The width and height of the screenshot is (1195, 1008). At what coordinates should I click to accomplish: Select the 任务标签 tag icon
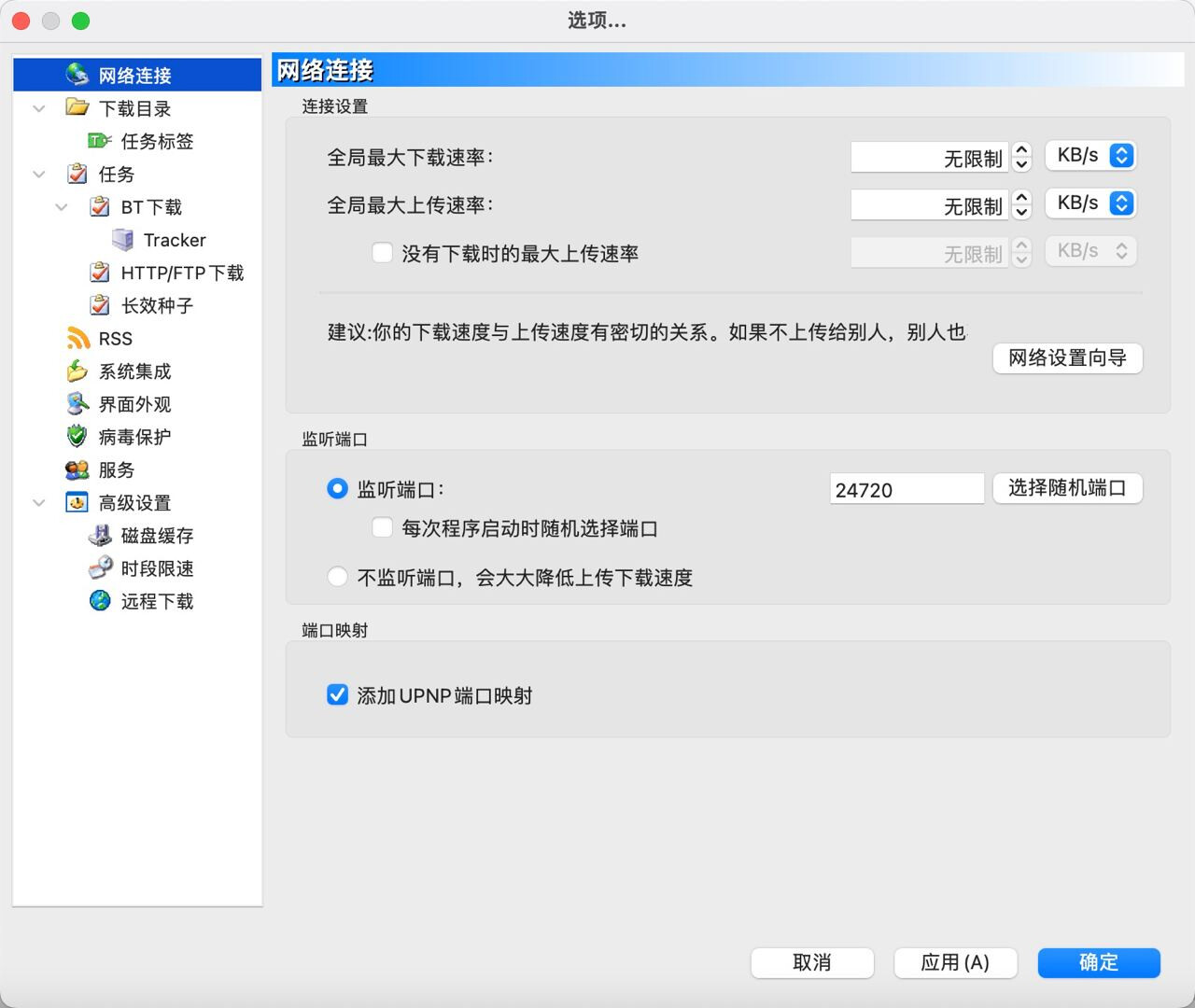coord(99,141)
